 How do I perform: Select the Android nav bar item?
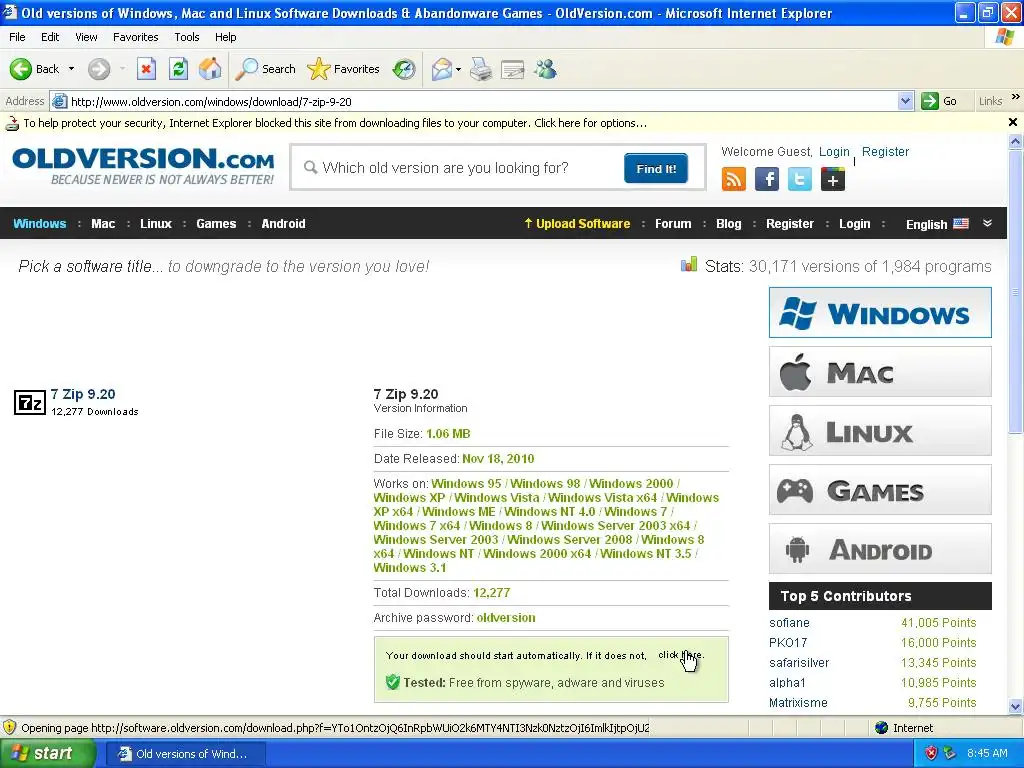click(283, 223)
